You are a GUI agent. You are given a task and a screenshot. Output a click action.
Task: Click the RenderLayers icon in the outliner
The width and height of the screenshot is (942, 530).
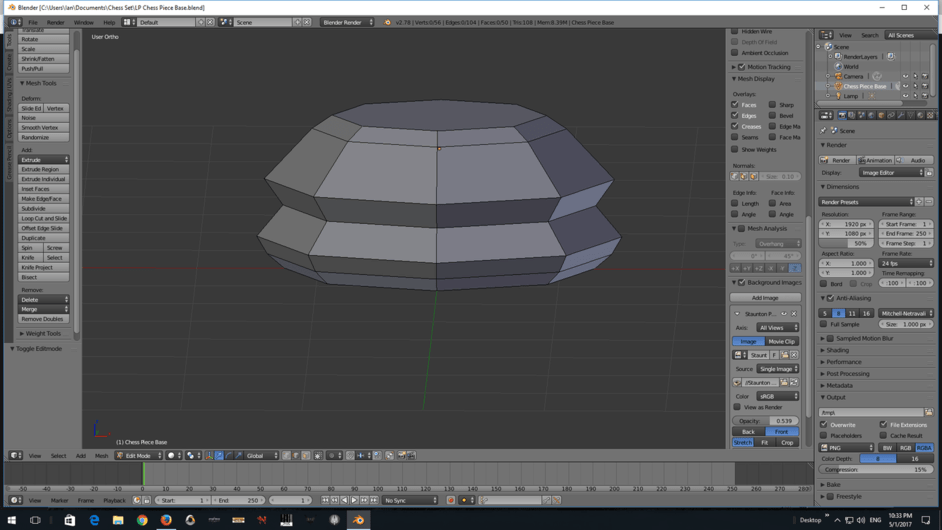[838, 57]
